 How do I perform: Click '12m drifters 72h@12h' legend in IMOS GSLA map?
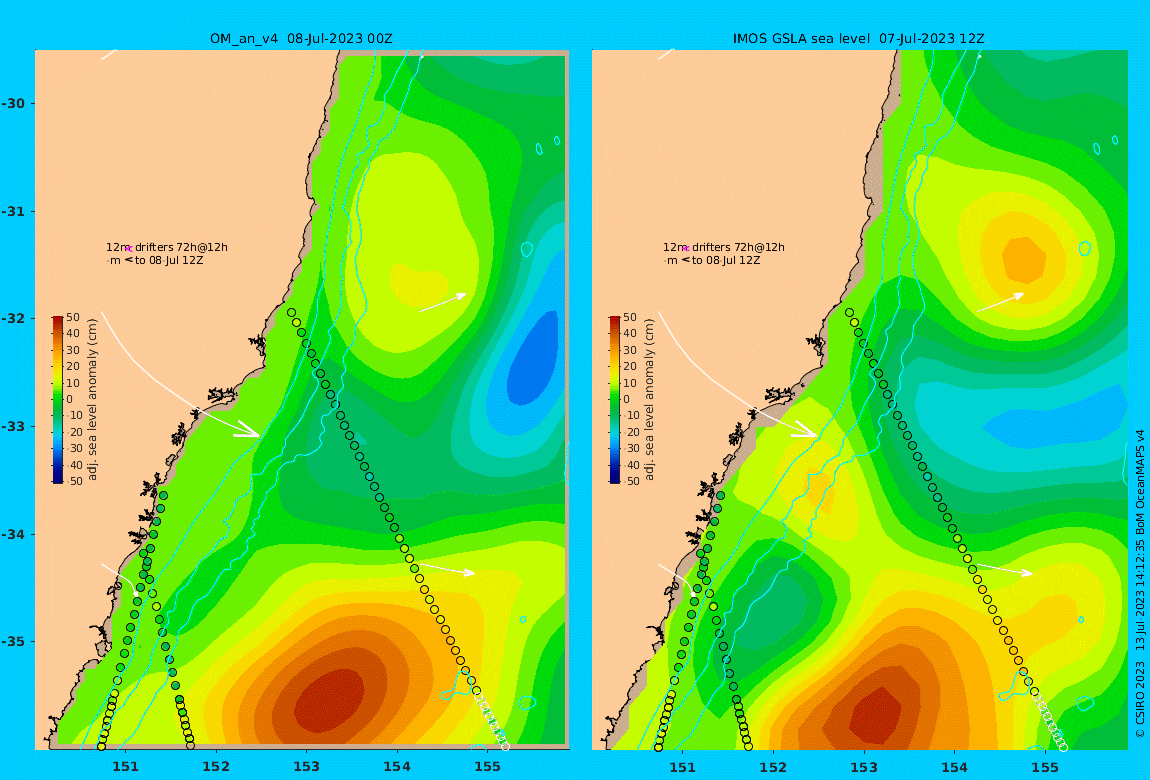coord(724,247)
